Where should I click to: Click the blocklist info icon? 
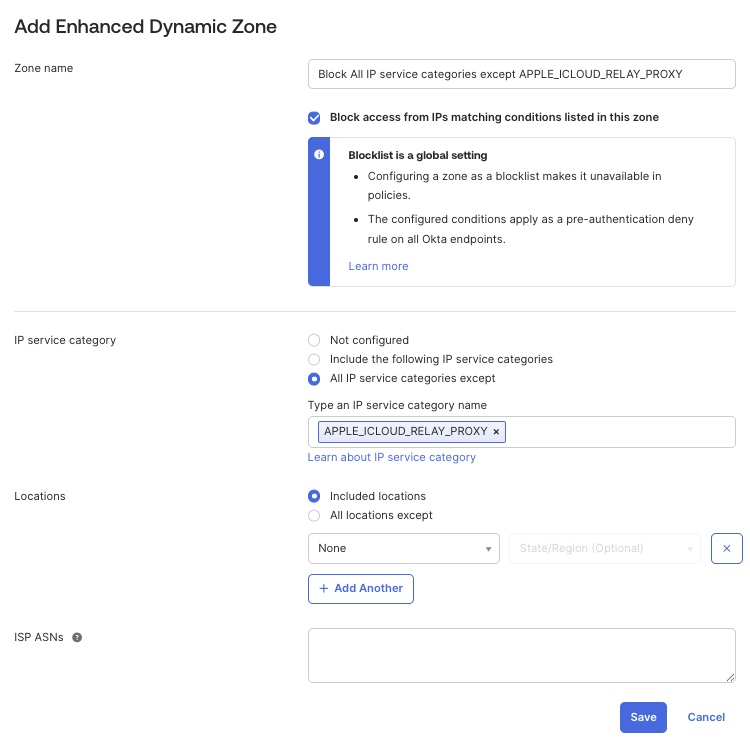tap(319, 155)
